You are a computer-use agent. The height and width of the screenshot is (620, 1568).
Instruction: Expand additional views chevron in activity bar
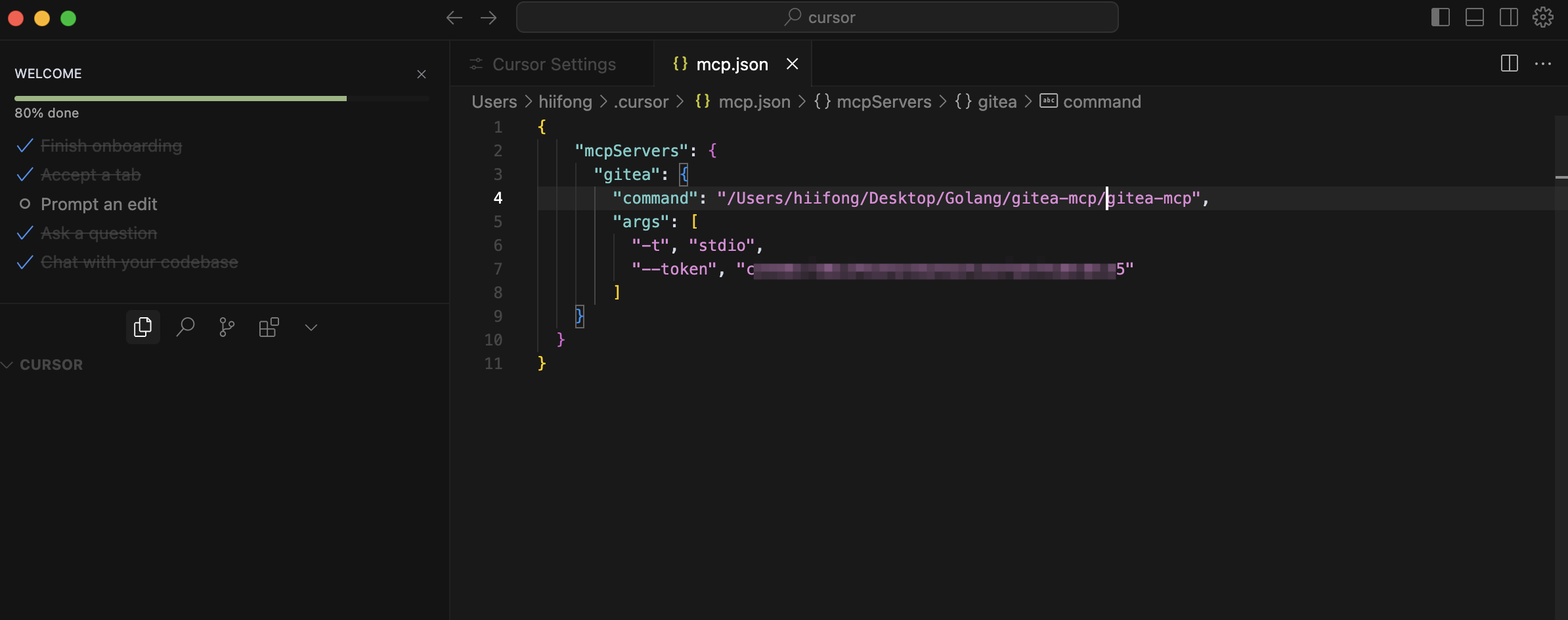[x=311, y=327]
